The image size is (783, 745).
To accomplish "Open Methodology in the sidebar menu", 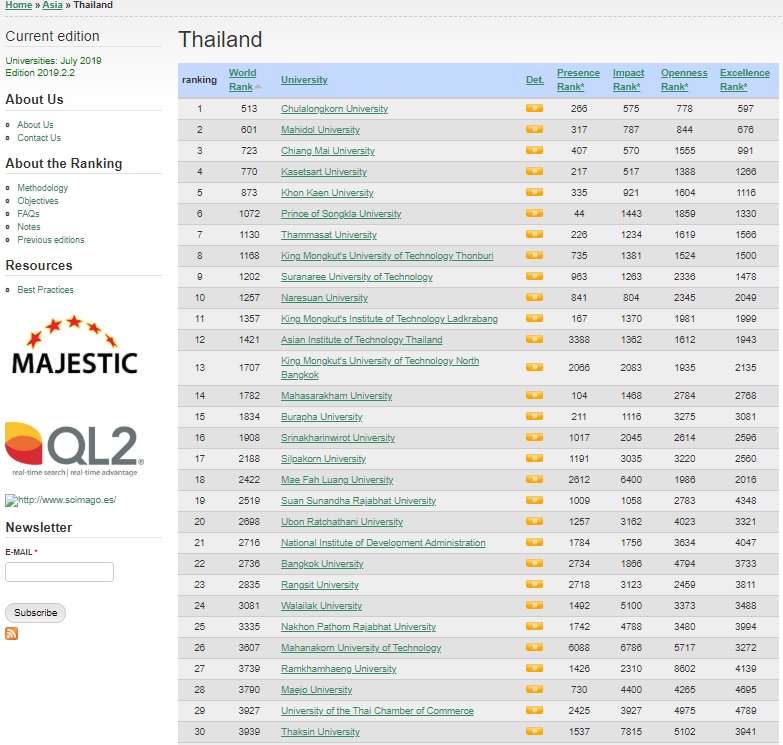I will click(x=43, y=188).
